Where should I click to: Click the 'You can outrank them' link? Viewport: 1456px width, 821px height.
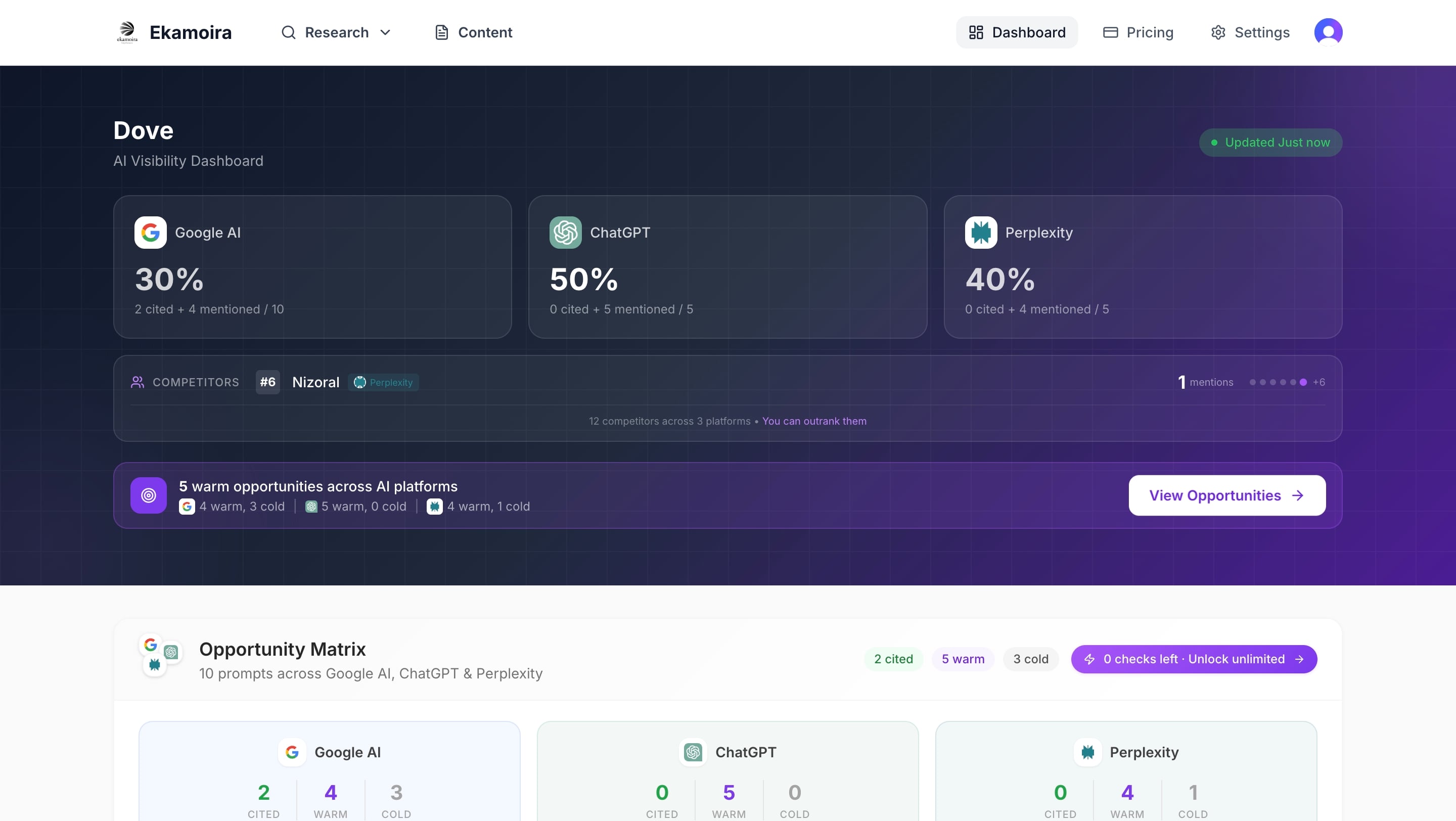pyautogui.click(x=814, y=421)
